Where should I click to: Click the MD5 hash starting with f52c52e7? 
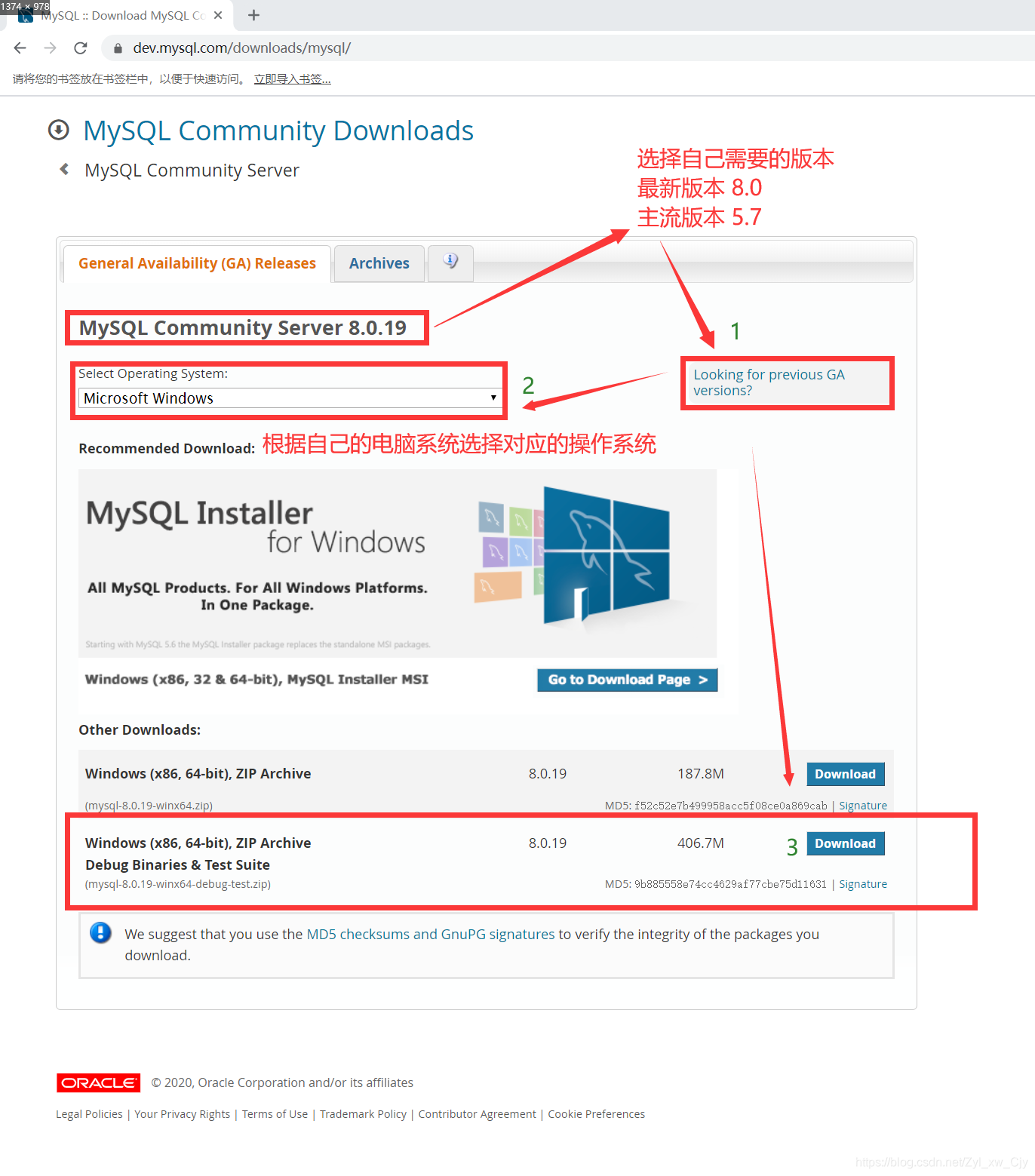point(731,806)
